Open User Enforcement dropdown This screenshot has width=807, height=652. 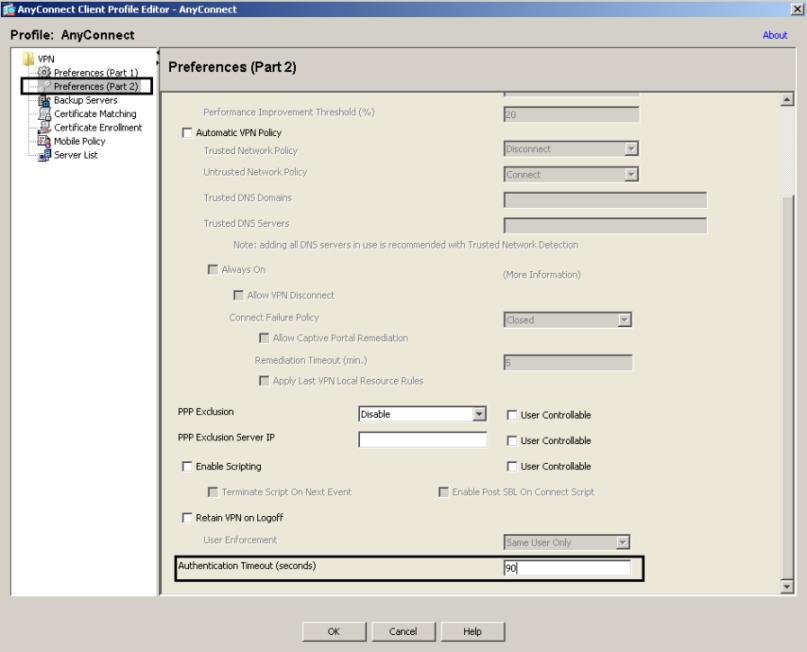point(623,542)
